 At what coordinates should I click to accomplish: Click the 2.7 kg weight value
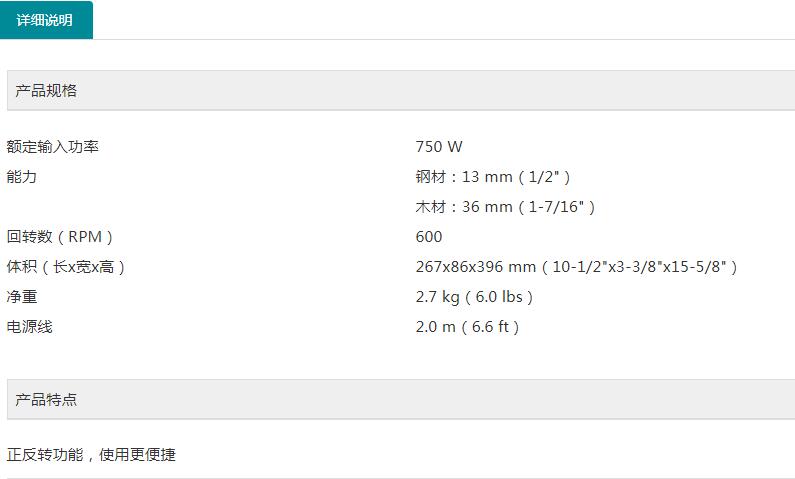(x=437, y=297)
